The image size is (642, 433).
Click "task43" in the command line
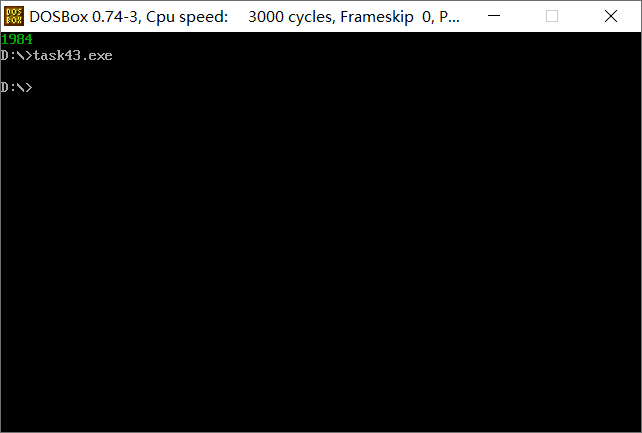[57, 55]
